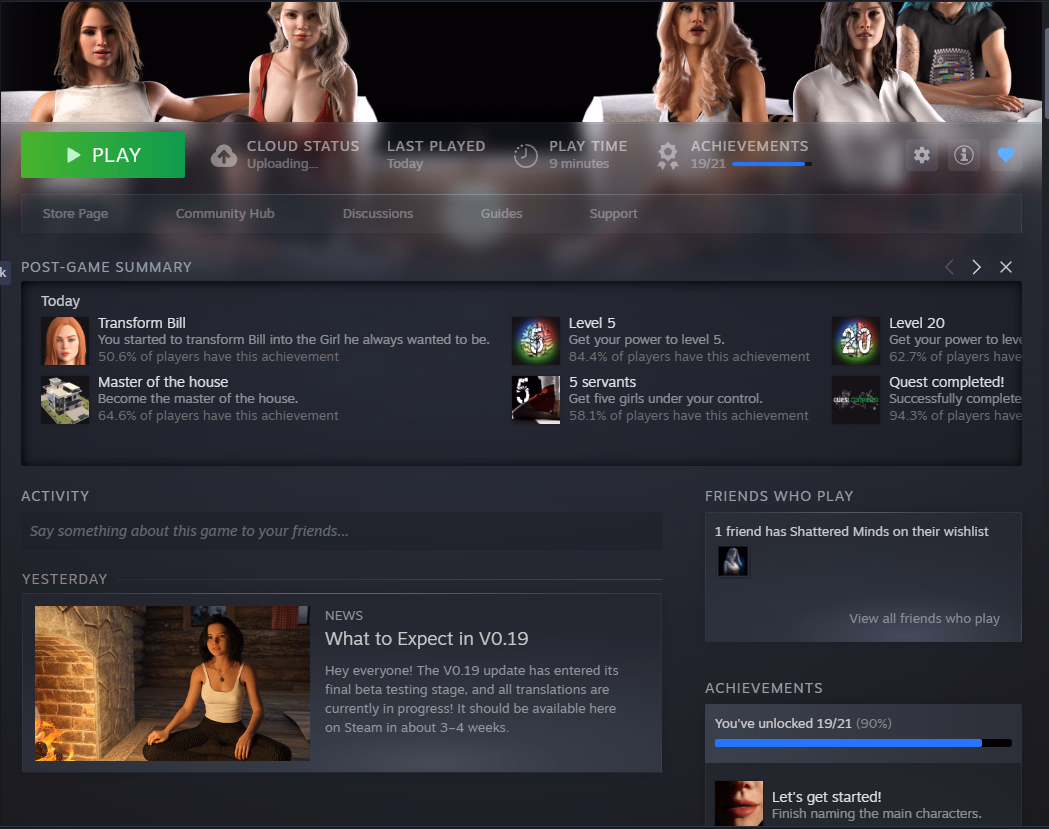Click the play time clock icon
Screen dimensions: 1049x829
[526, 156]
